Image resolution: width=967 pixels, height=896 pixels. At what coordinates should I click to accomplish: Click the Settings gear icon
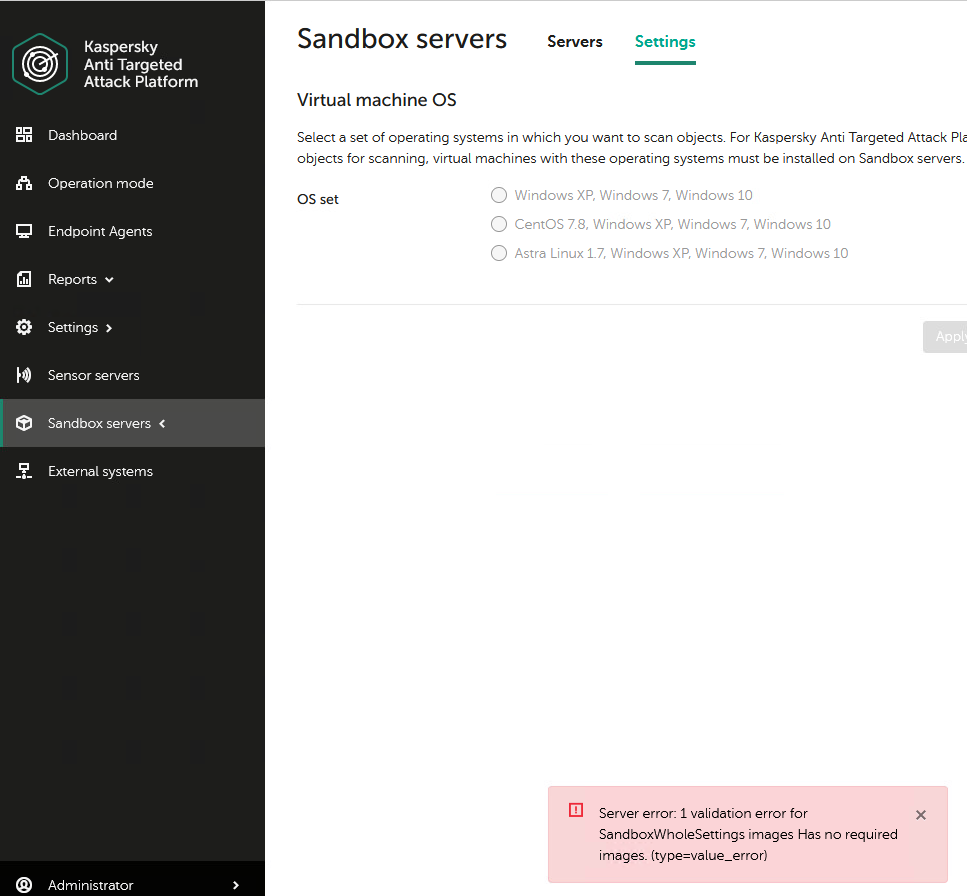tap(25, 327)
